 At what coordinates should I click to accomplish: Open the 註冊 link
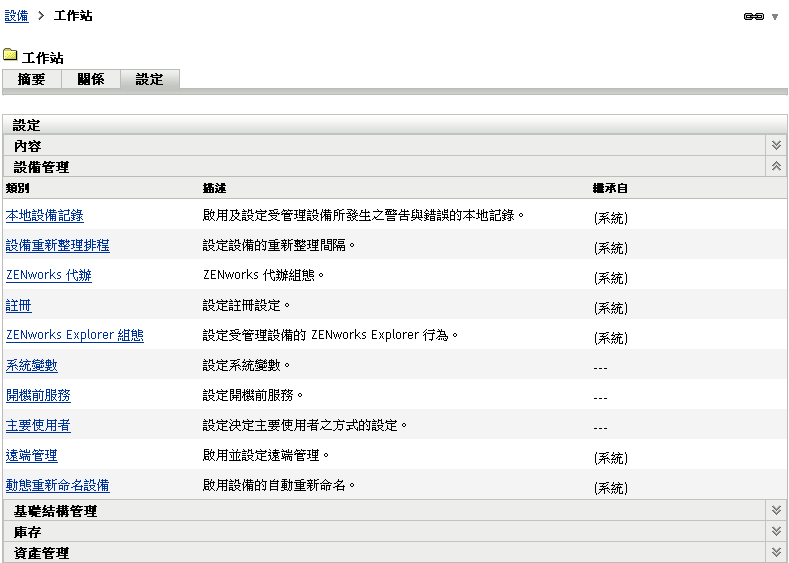pyautogui.click(x=19, y=305)
